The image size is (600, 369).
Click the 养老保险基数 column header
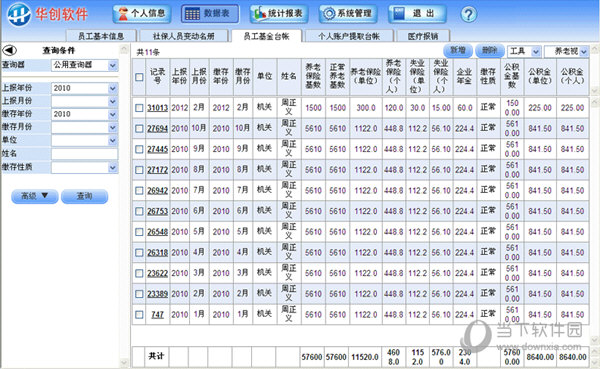click(313, 76)
